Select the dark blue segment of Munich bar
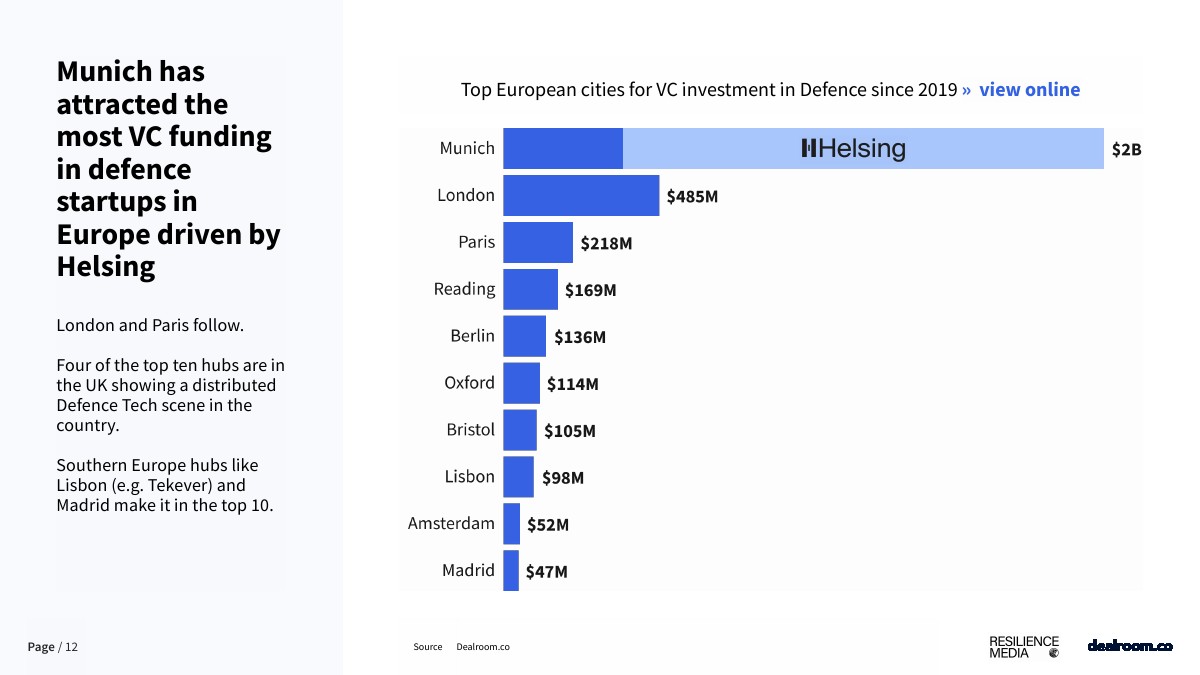1200x675 pixels. 563,149
